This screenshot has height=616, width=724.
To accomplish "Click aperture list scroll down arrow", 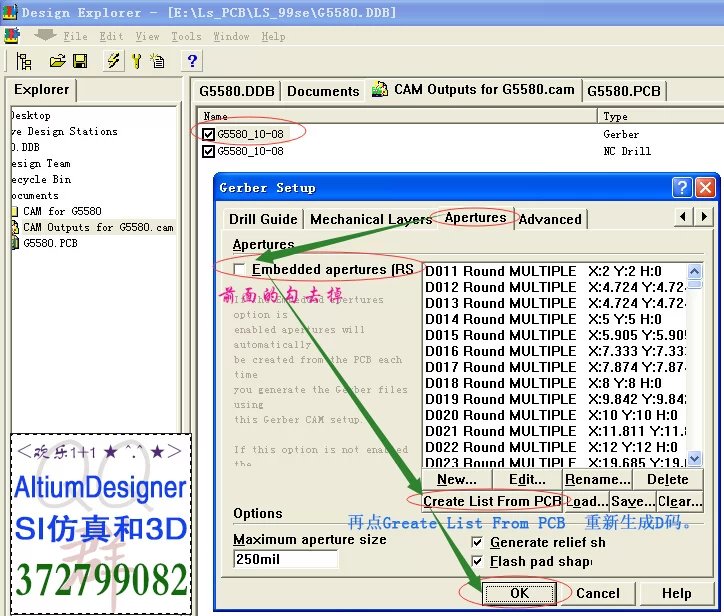I will coord(694,458).
